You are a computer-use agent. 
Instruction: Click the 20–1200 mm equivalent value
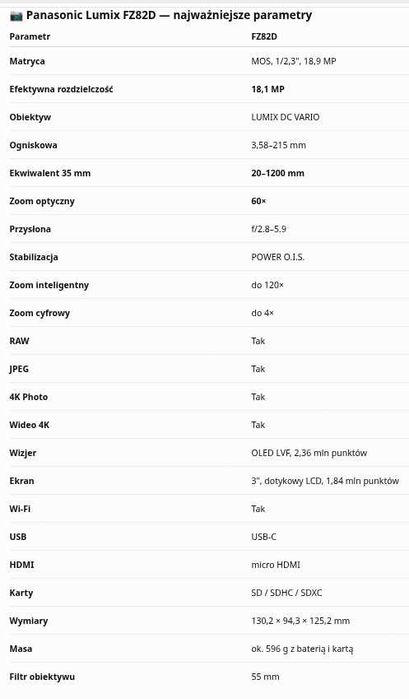click(277, 173)
